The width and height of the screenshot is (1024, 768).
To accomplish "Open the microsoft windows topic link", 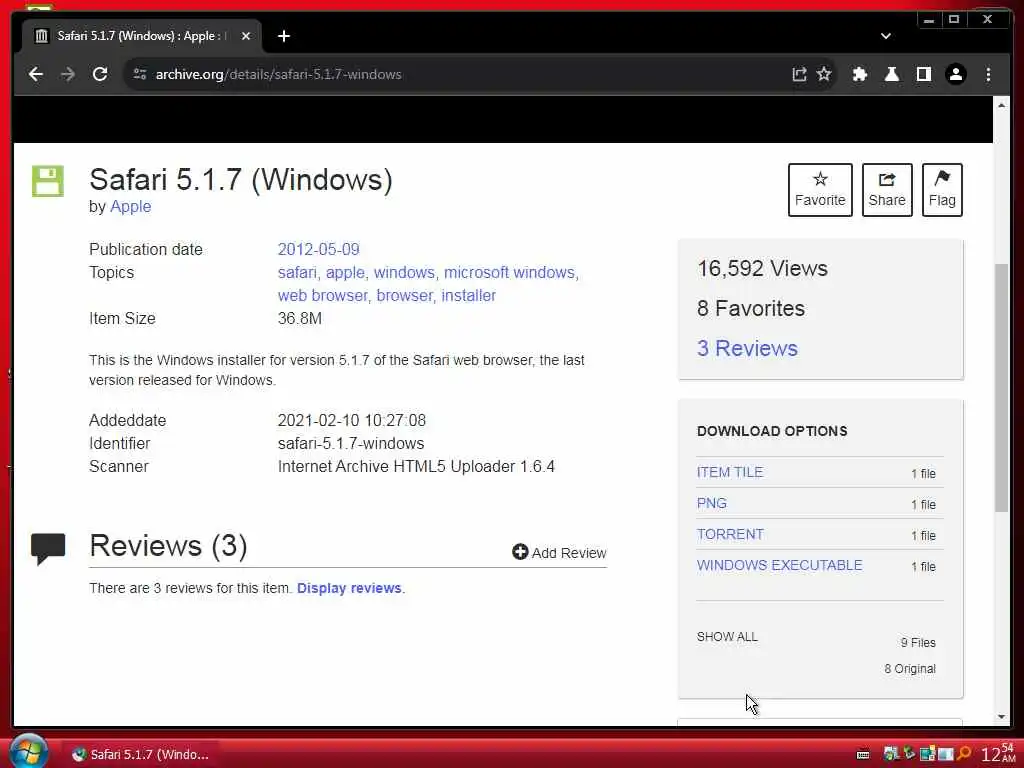I will (511, 272).
